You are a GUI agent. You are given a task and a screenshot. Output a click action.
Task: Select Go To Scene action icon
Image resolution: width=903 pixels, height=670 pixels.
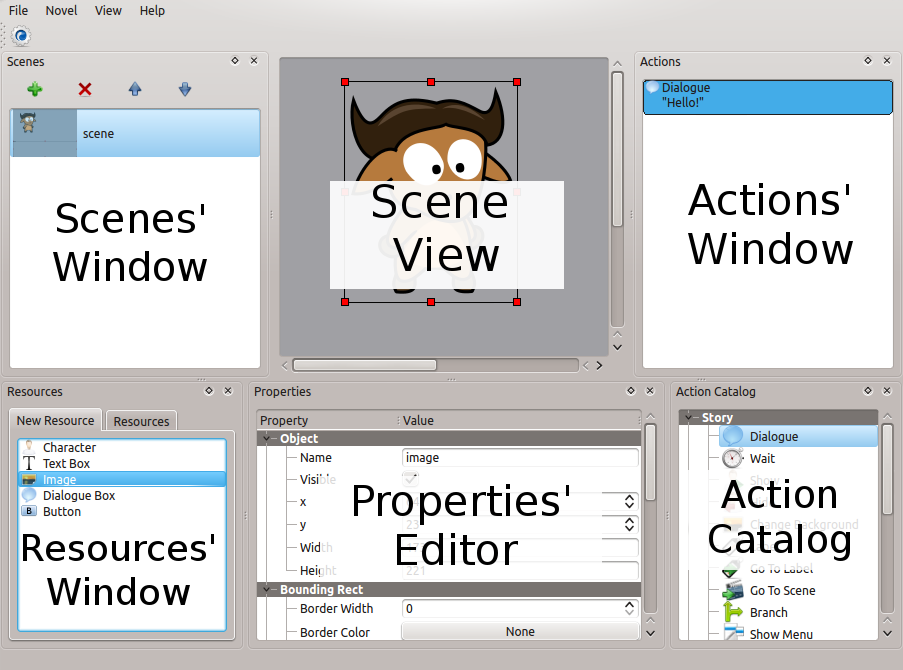pyautogui.click(x=733, y=591)
